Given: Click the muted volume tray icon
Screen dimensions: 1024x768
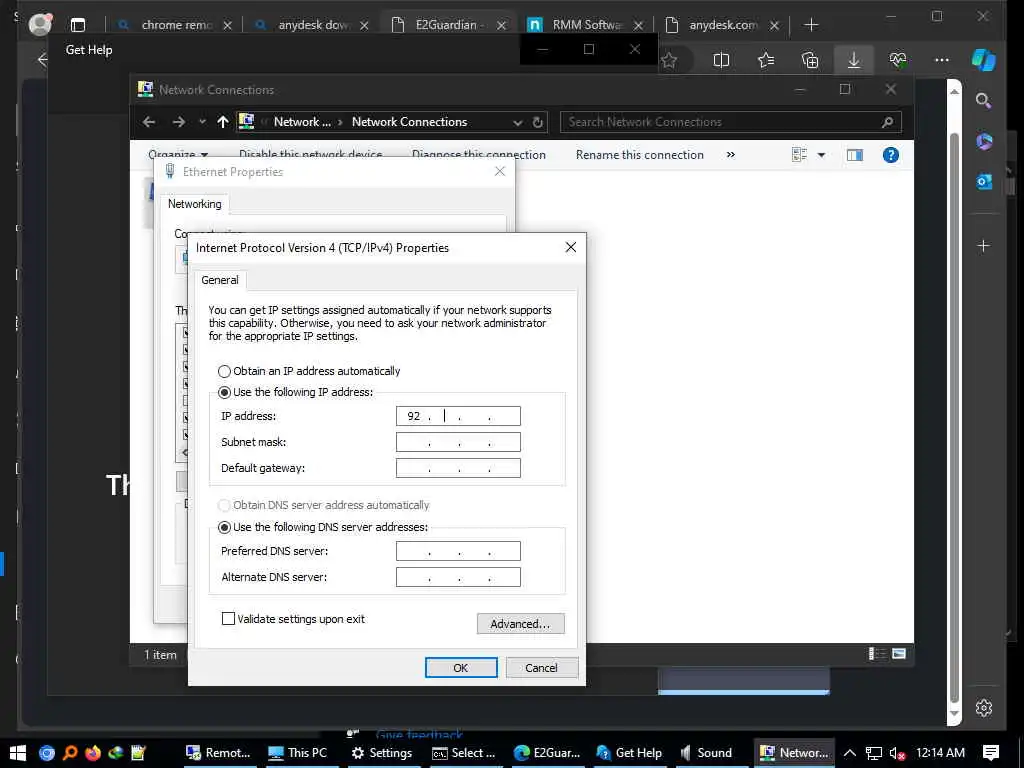Looking at the screenshot, I should click(x=897, y=753).
